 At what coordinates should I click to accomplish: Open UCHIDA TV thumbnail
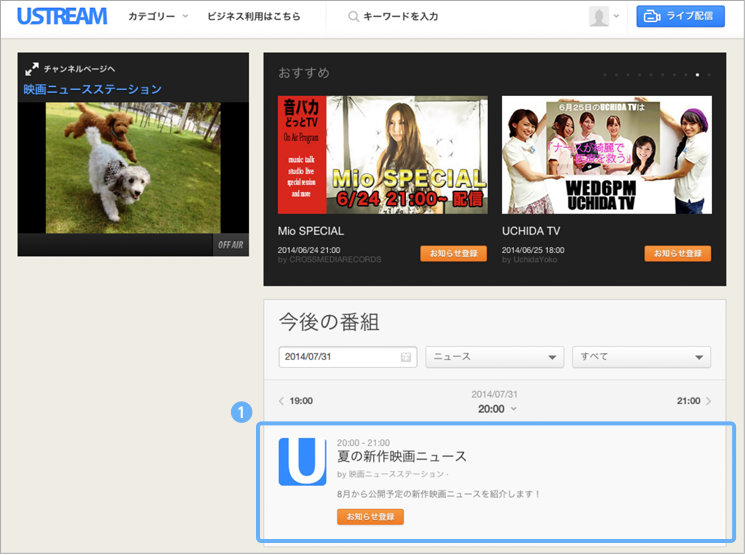tap(607, 155)
